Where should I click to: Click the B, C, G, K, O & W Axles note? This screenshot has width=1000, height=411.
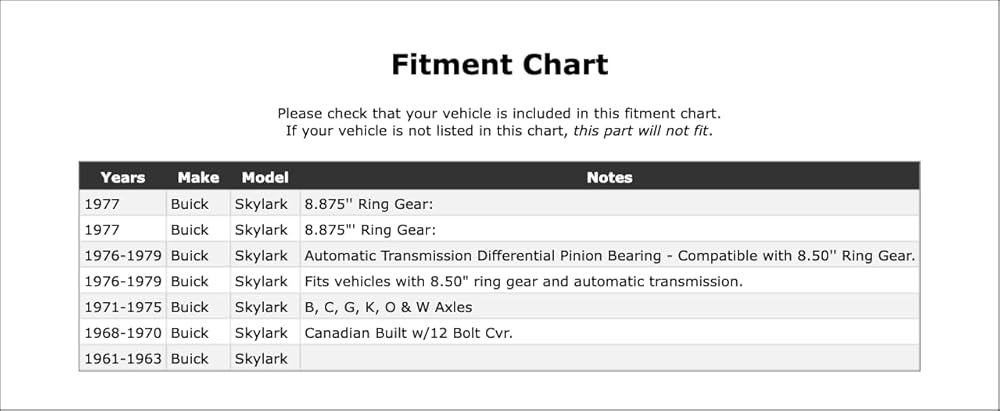pyautogui.click(x=388, y=307)
